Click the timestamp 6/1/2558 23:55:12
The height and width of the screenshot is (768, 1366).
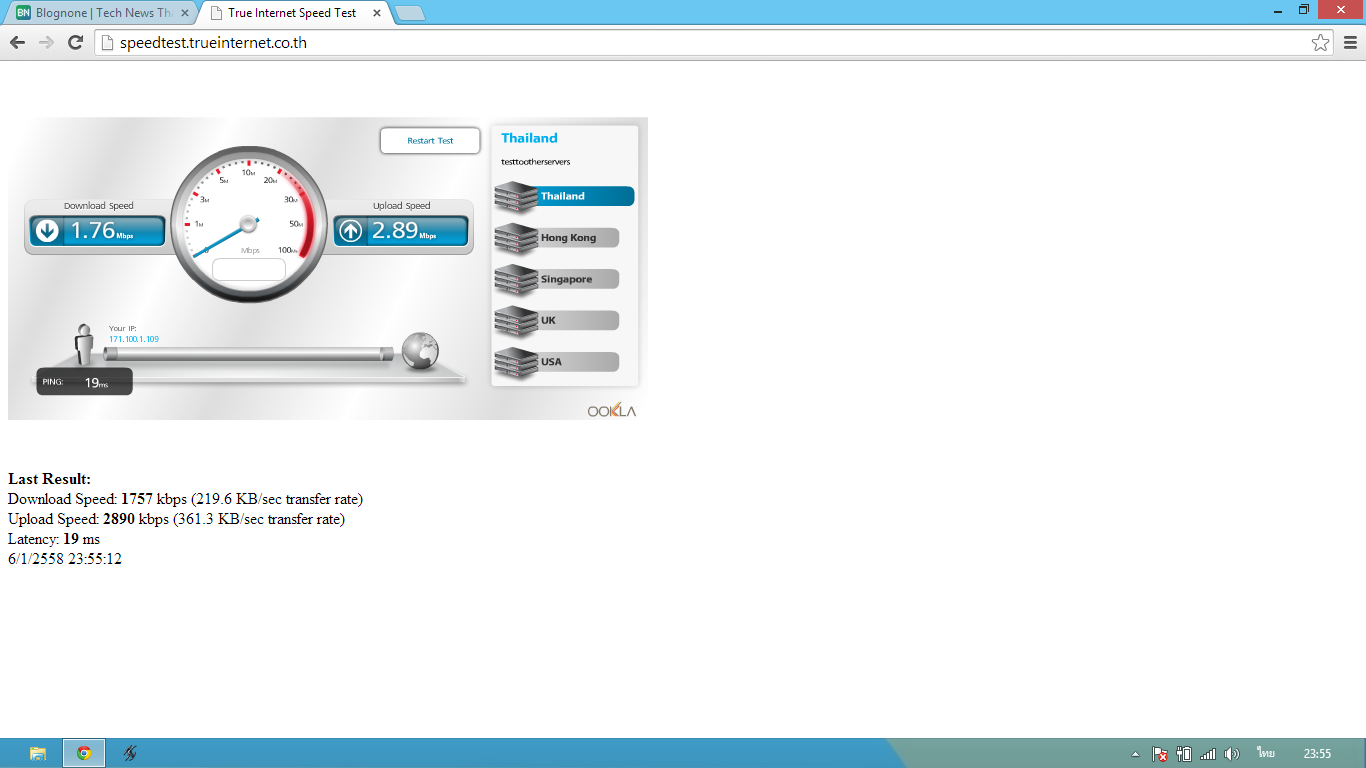(x=65, y=559)
